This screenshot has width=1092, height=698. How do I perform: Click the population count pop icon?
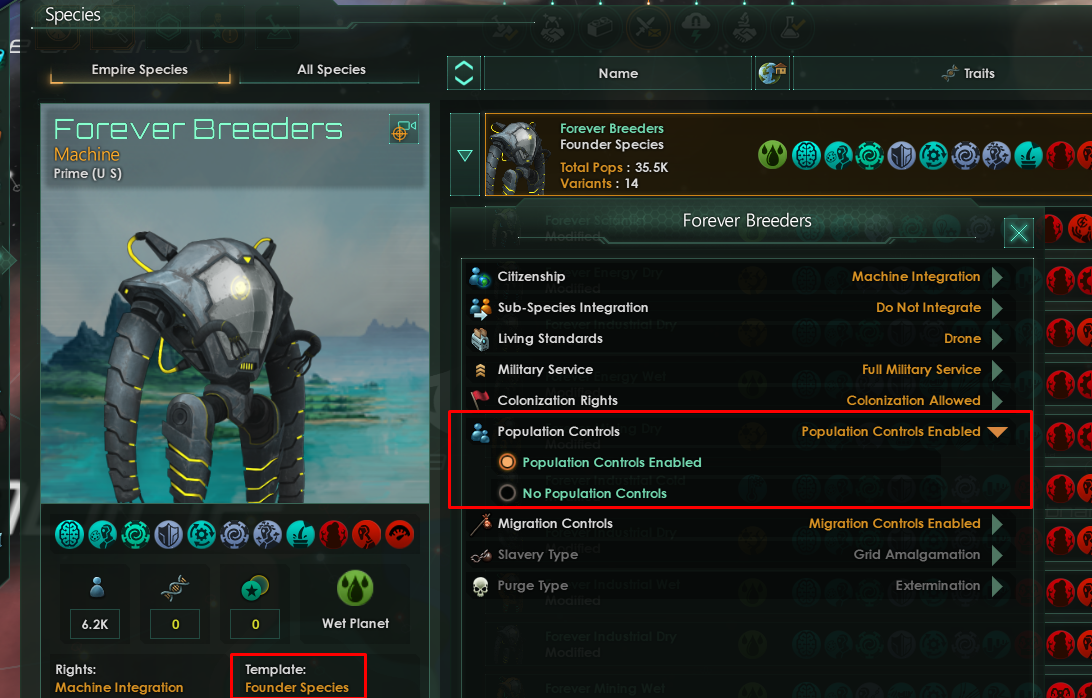(x=97, y=587)
